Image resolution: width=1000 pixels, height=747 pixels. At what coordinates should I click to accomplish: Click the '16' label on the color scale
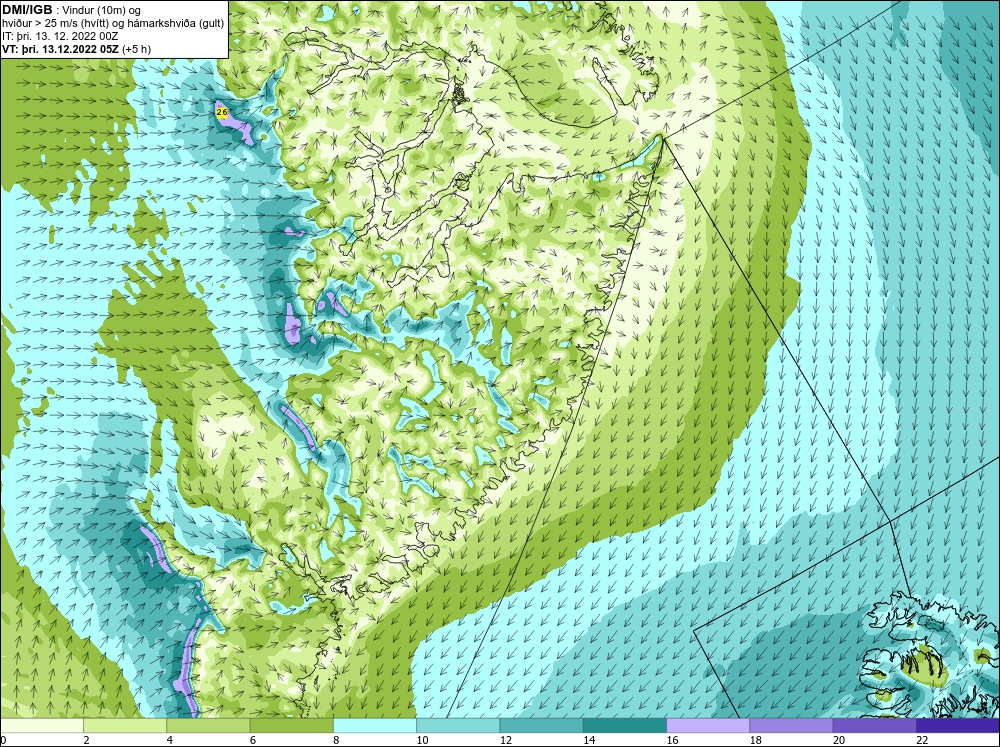[672, 740]
